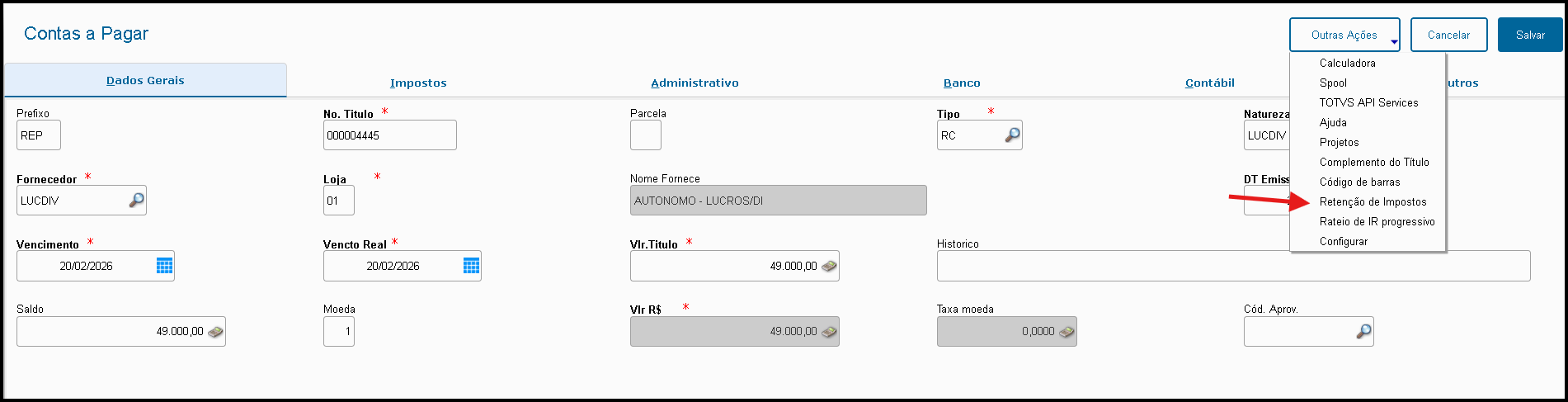Click the Tipo field magnifier lookup icon
The image size is (1568, 402).
pyautogui.click(x=1012, y=135)
